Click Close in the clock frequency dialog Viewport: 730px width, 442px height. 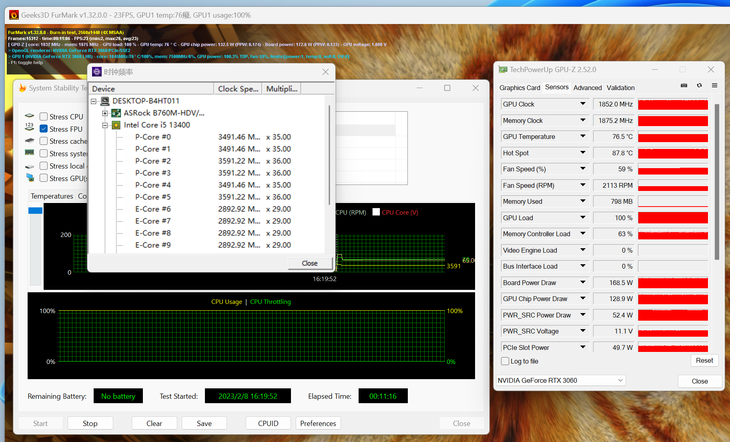(310, 263)
